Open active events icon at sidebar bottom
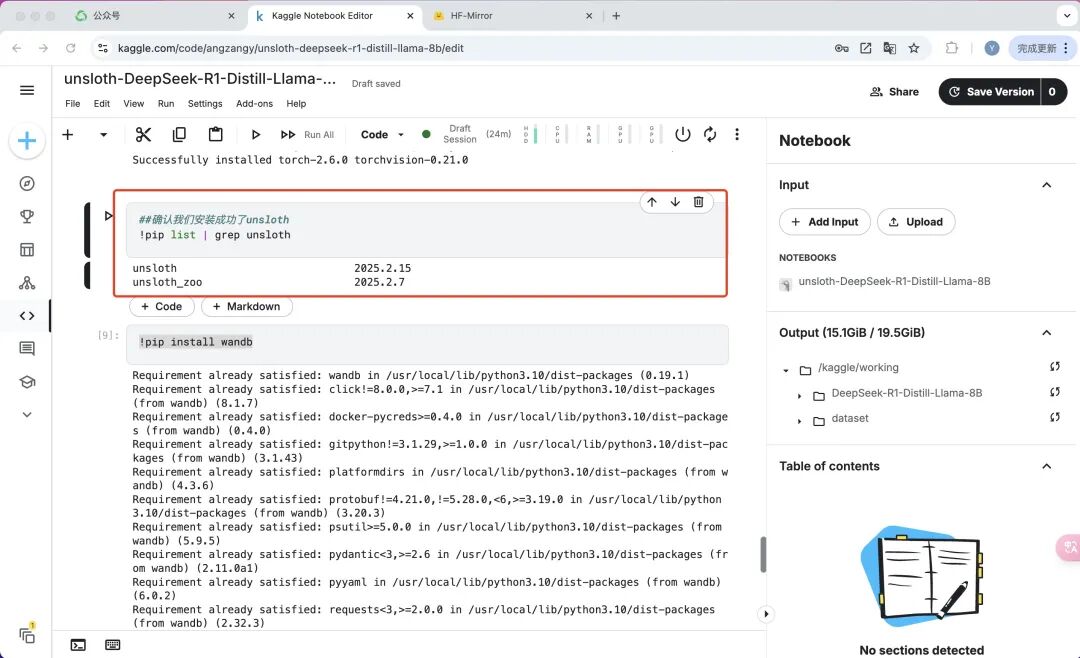 tap(27, 635)
